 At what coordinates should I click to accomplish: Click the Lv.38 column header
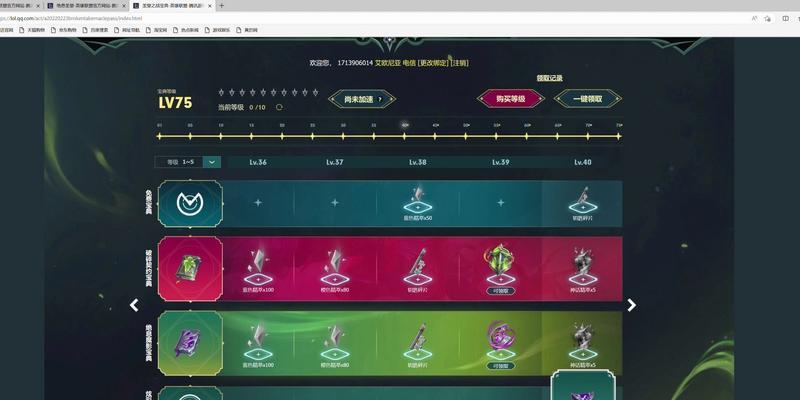click(x=417, y=162)
